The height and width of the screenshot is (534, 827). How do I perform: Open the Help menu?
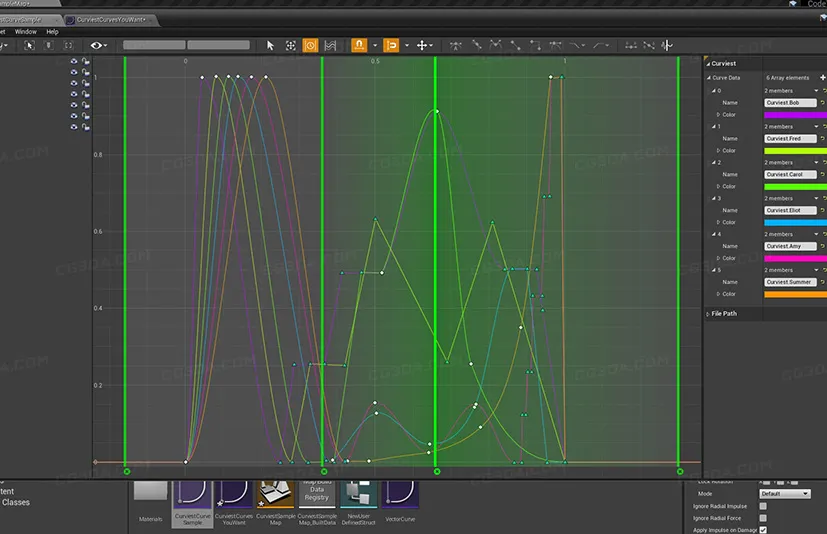52,32
